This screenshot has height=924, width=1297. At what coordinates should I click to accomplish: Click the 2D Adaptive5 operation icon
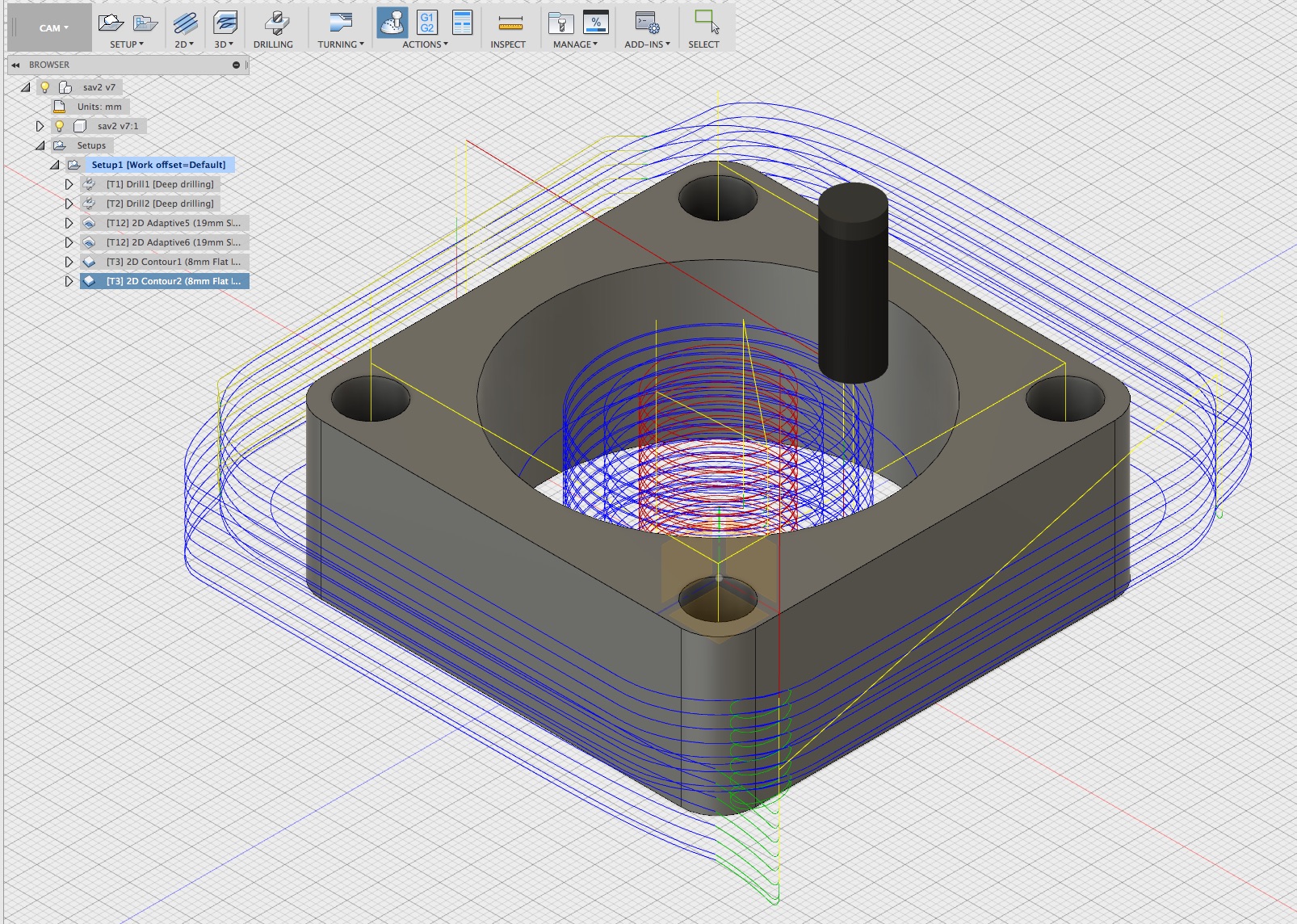[90, 223]
